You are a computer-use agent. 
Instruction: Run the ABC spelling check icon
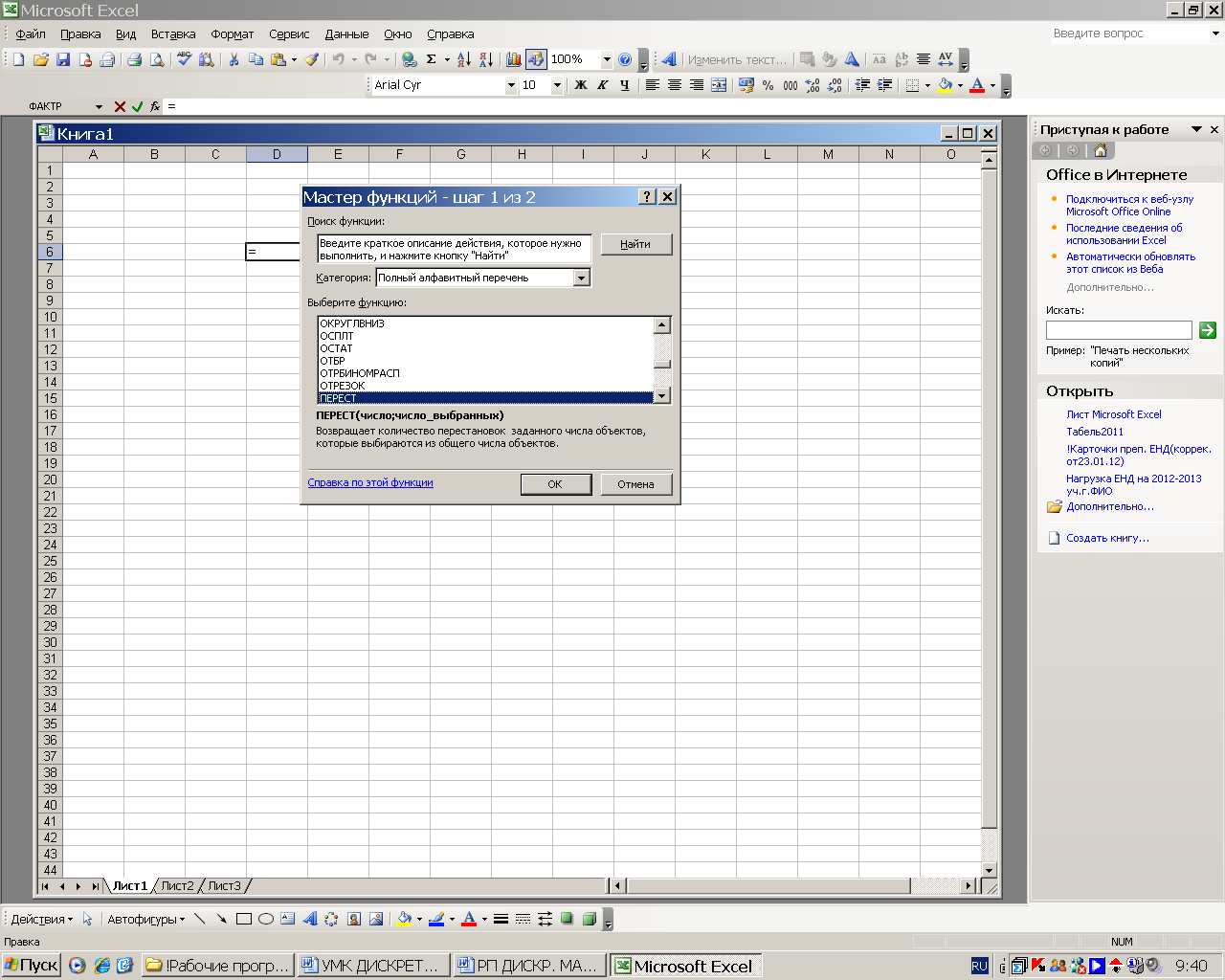click(x=185, y=59)
